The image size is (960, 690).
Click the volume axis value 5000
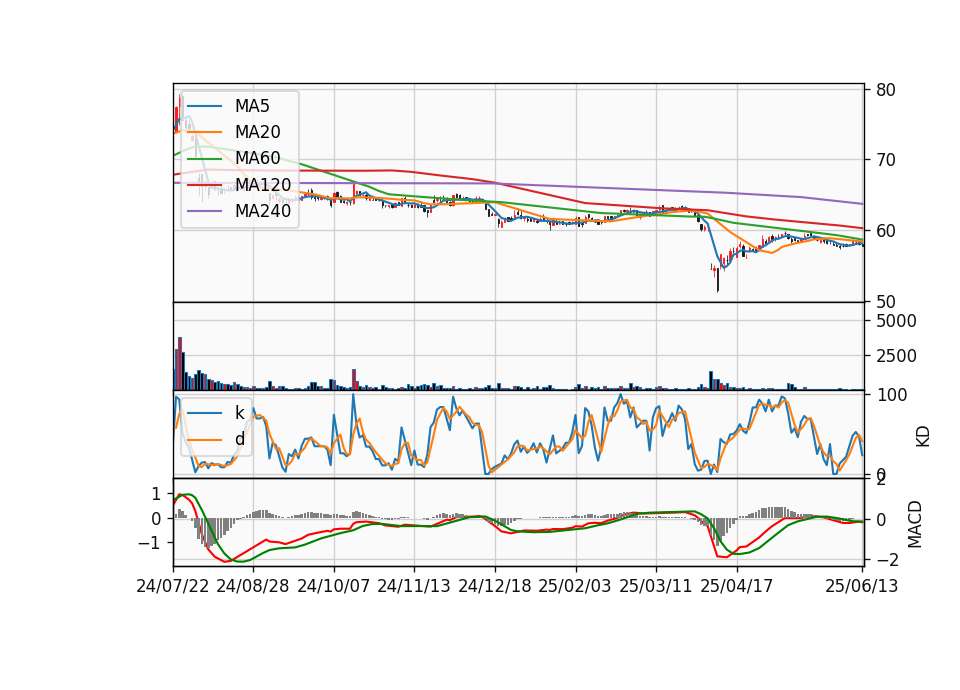(x=896, y=321)
